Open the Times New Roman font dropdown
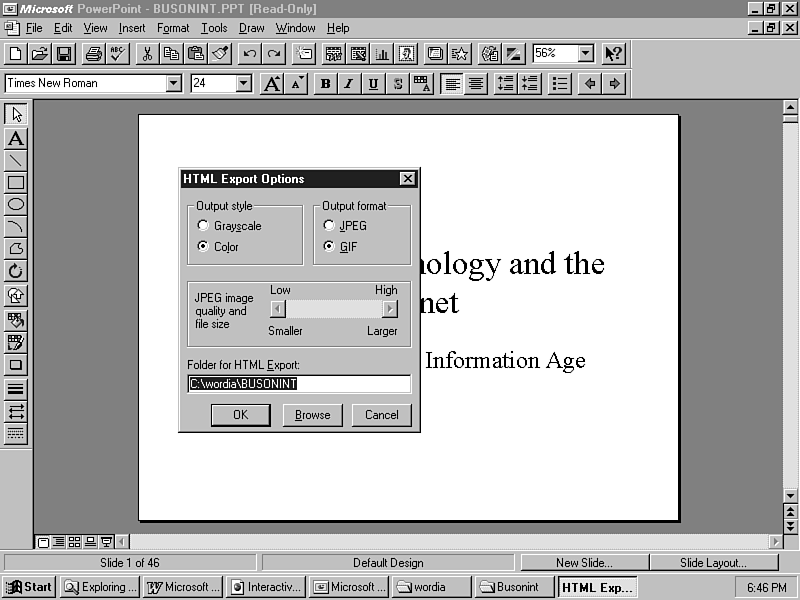The image size is (800, 600). (174, 84)
